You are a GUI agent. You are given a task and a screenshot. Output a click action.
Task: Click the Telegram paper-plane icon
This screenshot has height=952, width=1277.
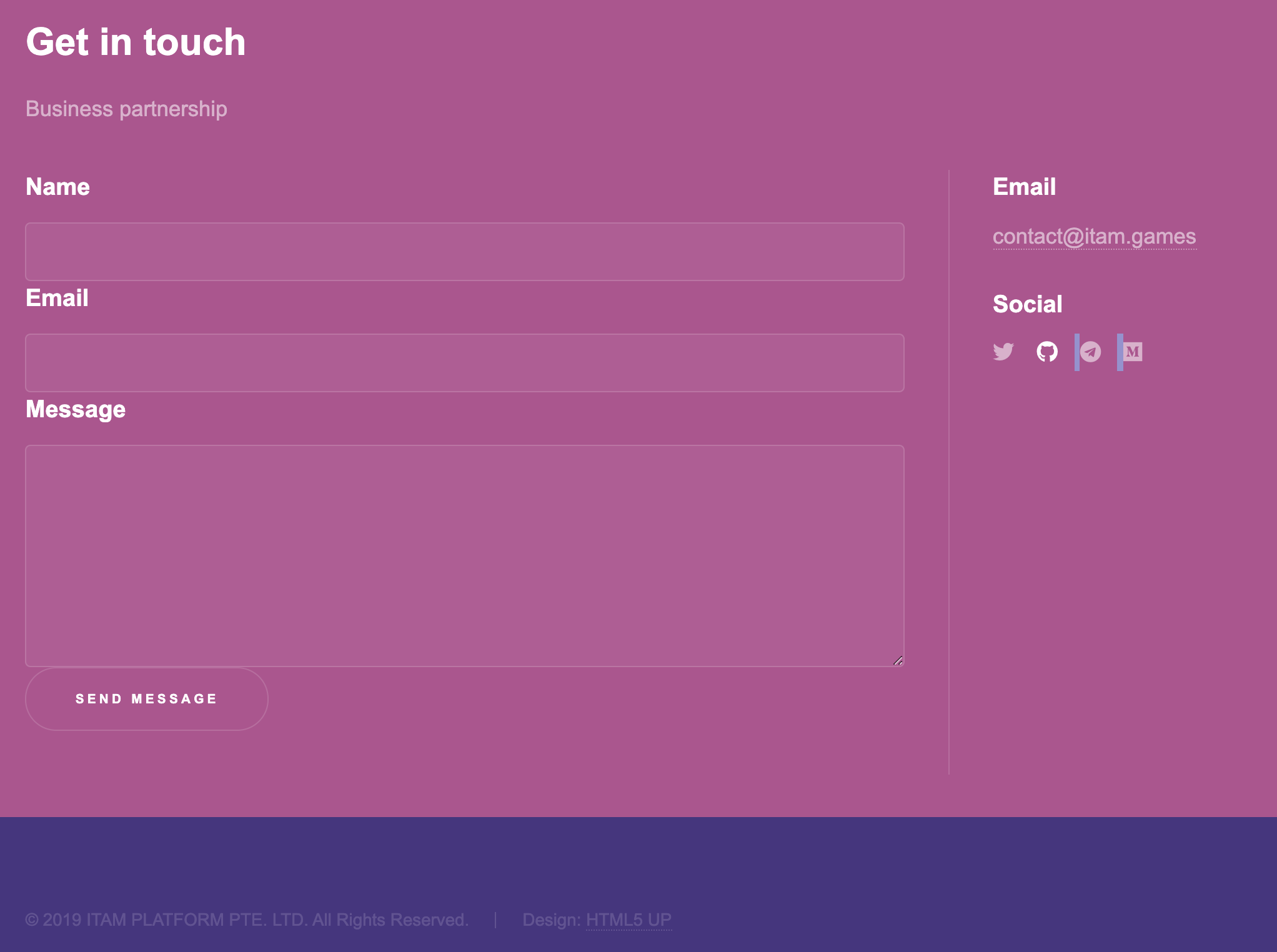[x=1091, y=352]
